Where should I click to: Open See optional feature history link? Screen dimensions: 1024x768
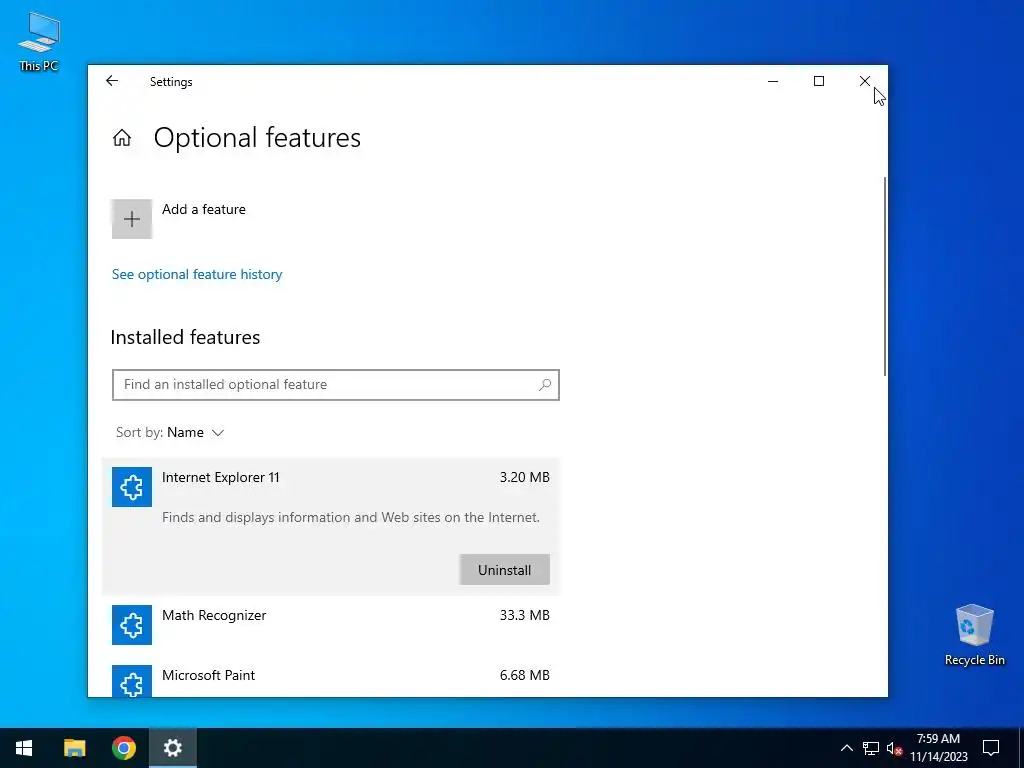click(x=197, y=274)
